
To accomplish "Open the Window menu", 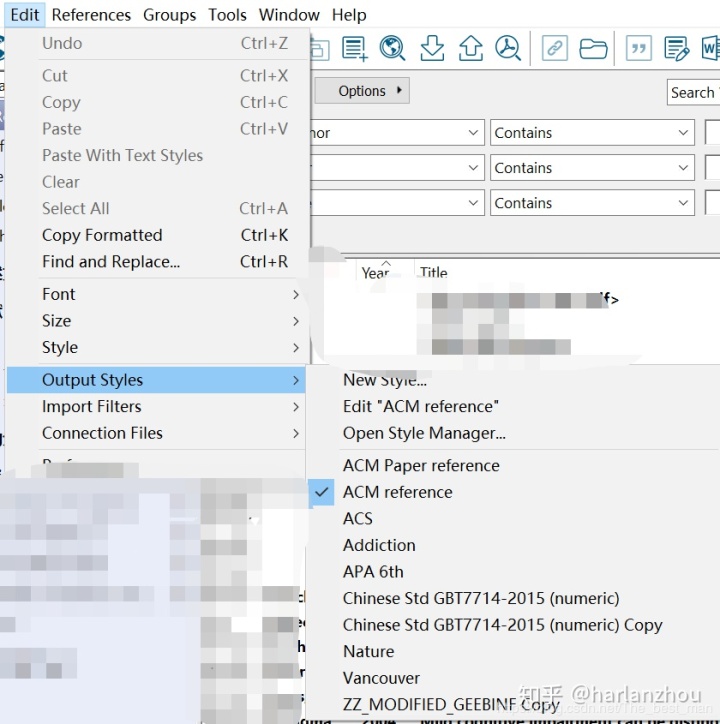I will coord(289,15).
